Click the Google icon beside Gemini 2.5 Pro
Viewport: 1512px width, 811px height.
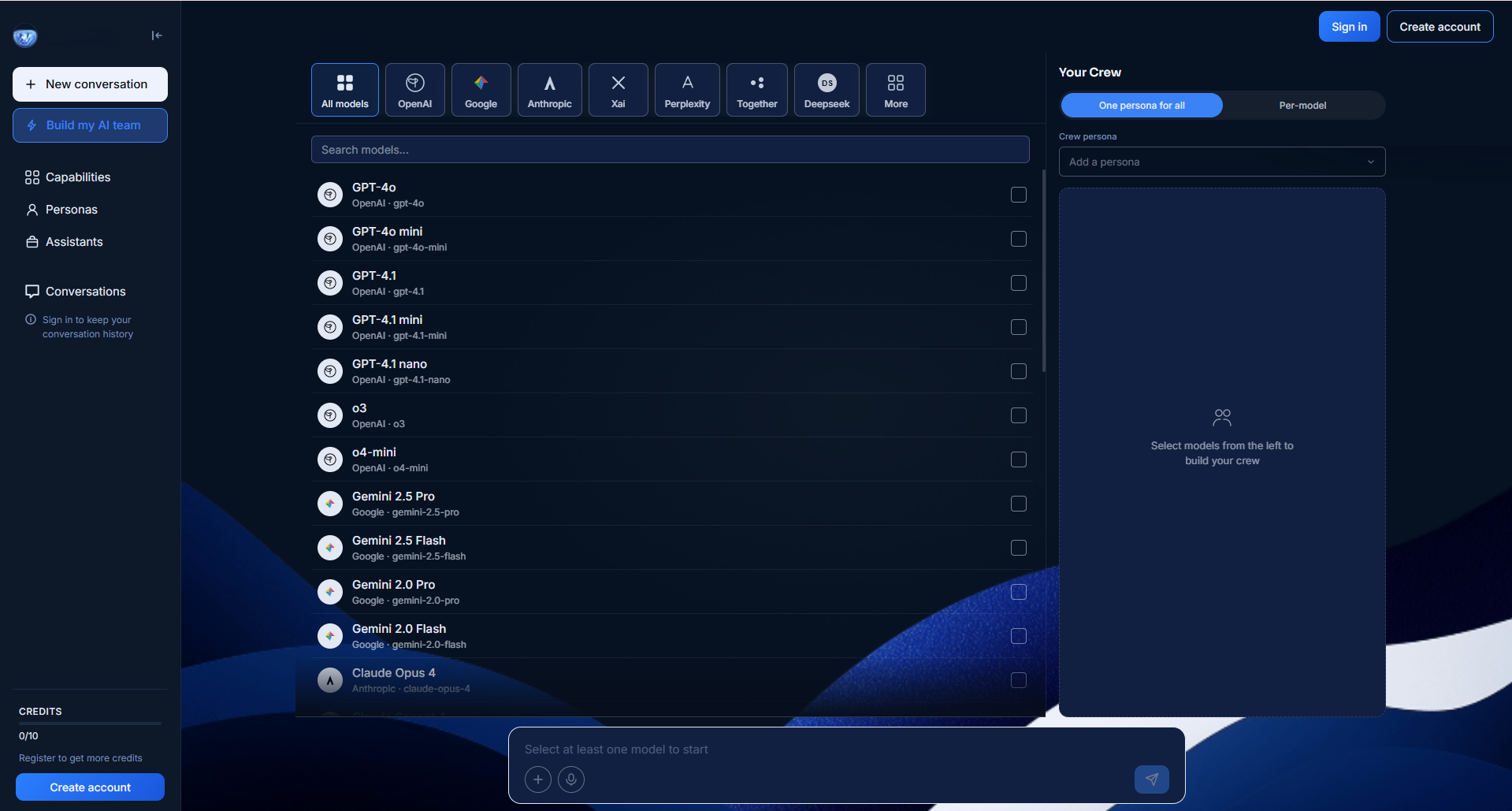[x=330, y=504]
